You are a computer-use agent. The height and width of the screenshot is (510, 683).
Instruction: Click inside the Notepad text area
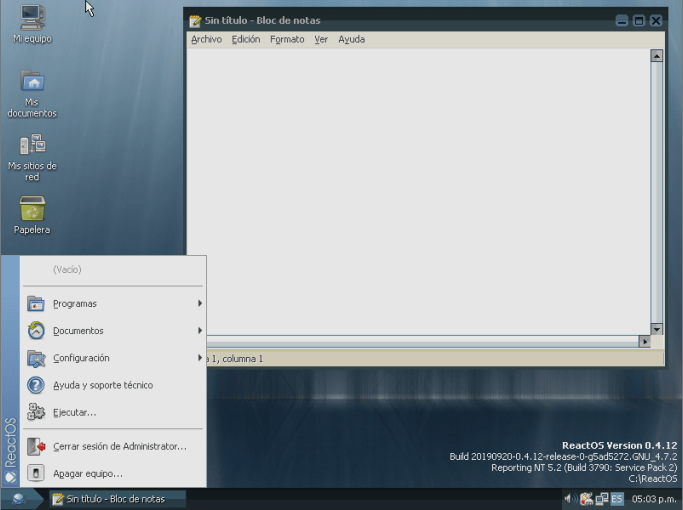(x=418, y=192)
